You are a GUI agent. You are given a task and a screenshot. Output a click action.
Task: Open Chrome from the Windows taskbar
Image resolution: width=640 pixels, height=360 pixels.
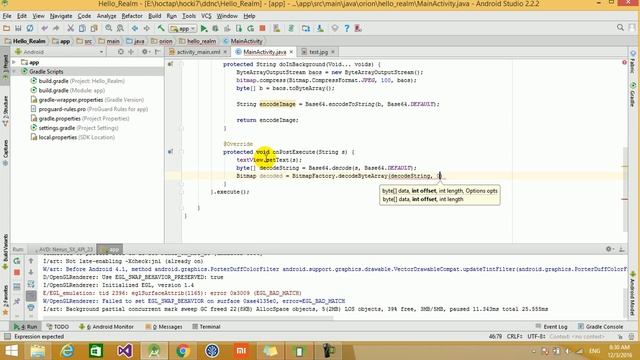tap(183, 351)
